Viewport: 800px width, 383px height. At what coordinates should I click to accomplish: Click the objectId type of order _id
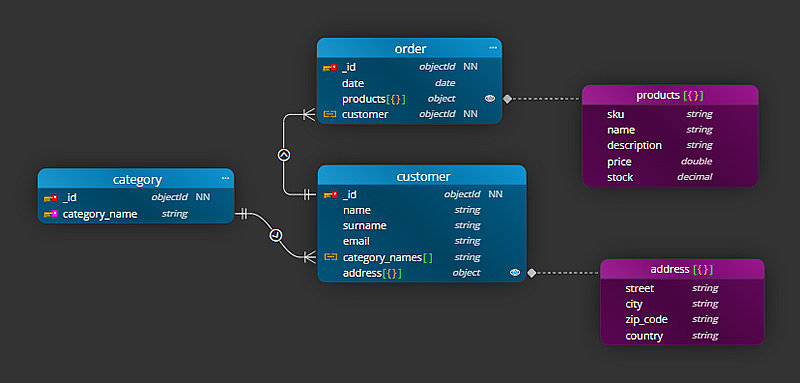click(x=437, y=67)
